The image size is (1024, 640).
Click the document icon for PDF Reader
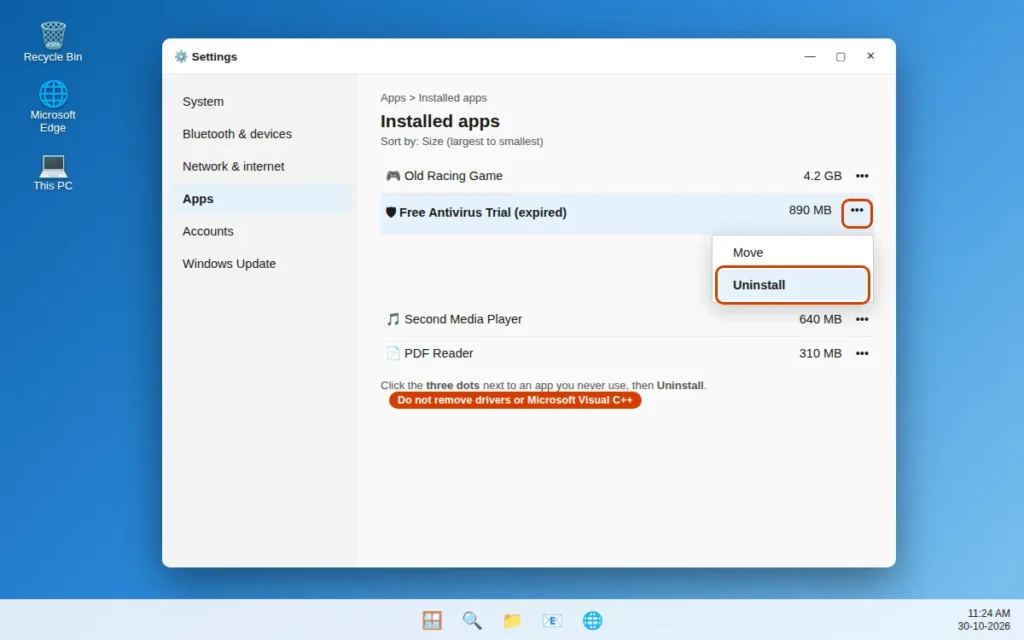(x=392, y=353)
